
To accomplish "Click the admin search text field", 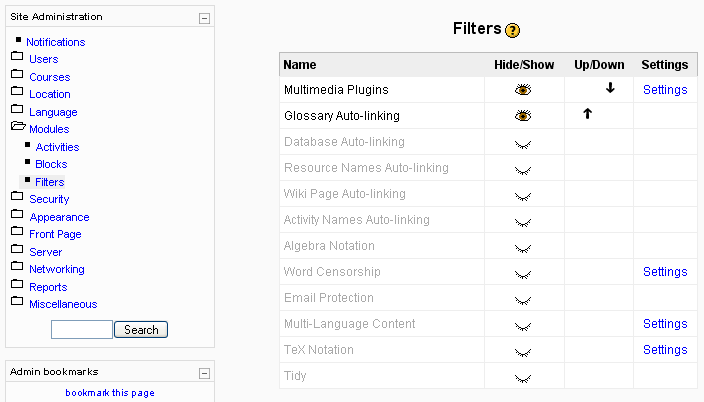I will coord(82,330).
